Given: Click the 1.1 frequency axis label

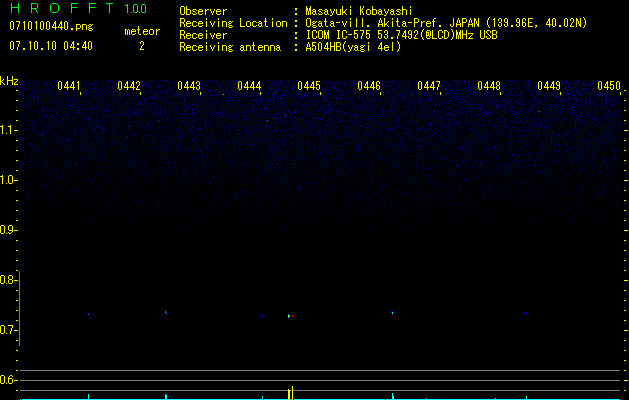Looking at the screenshot, I should (8, 130).
